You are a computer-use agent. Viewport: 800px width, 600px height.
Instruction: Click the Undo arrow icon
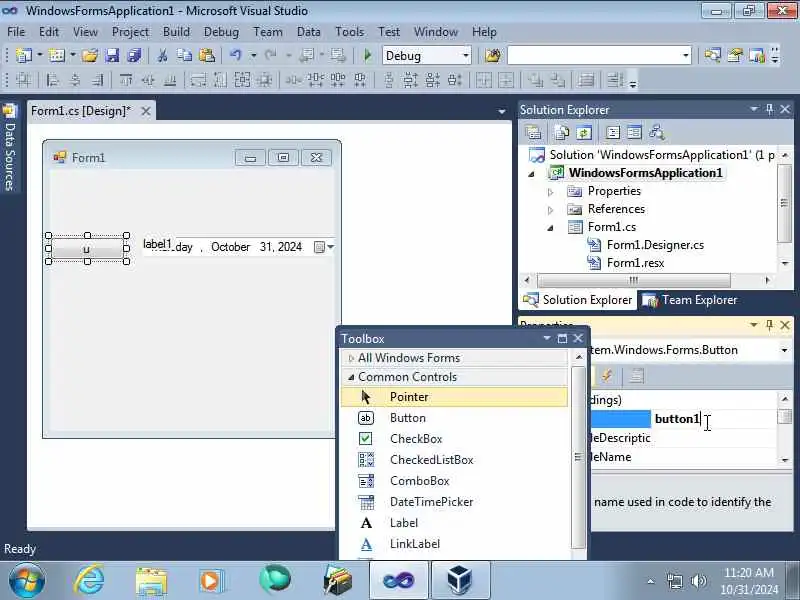point(235,55)
